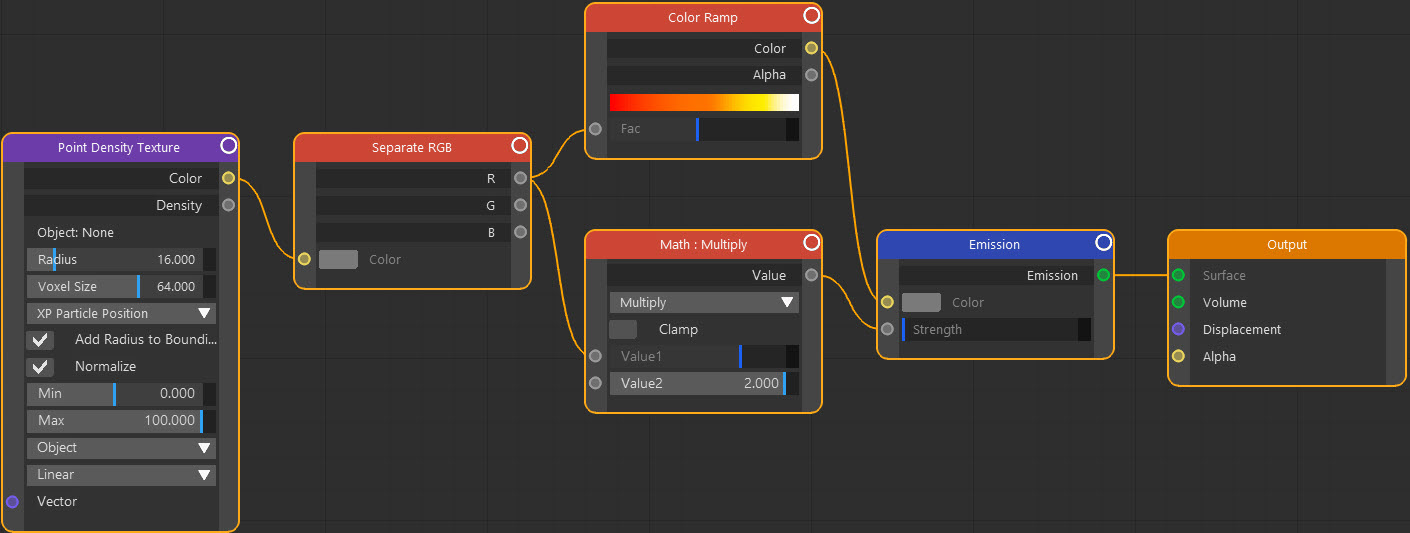
Task: Select the Output node title bar
Action: click(1287, 244)
